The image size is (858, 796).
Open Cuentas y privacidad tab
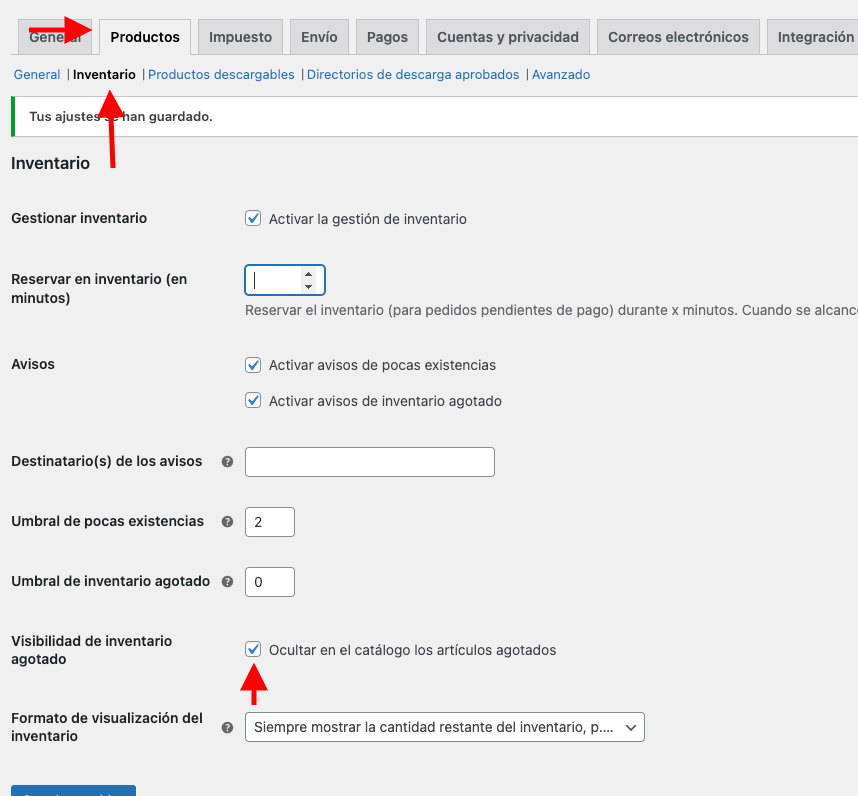pos(508,37)
